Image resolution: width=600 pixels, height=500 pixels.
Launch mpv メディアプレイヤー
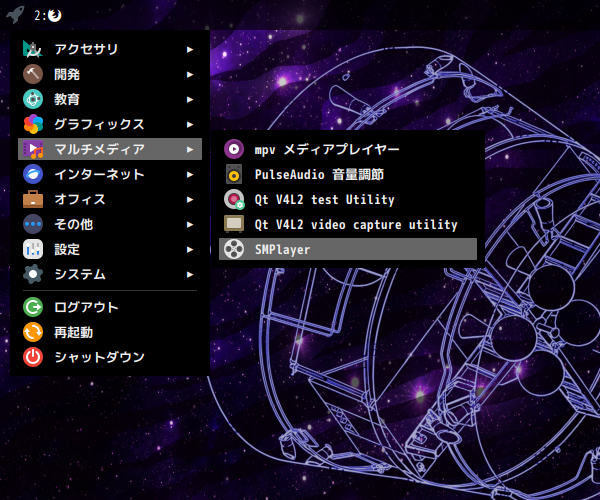pyautogui.click(x=348, y=149)
